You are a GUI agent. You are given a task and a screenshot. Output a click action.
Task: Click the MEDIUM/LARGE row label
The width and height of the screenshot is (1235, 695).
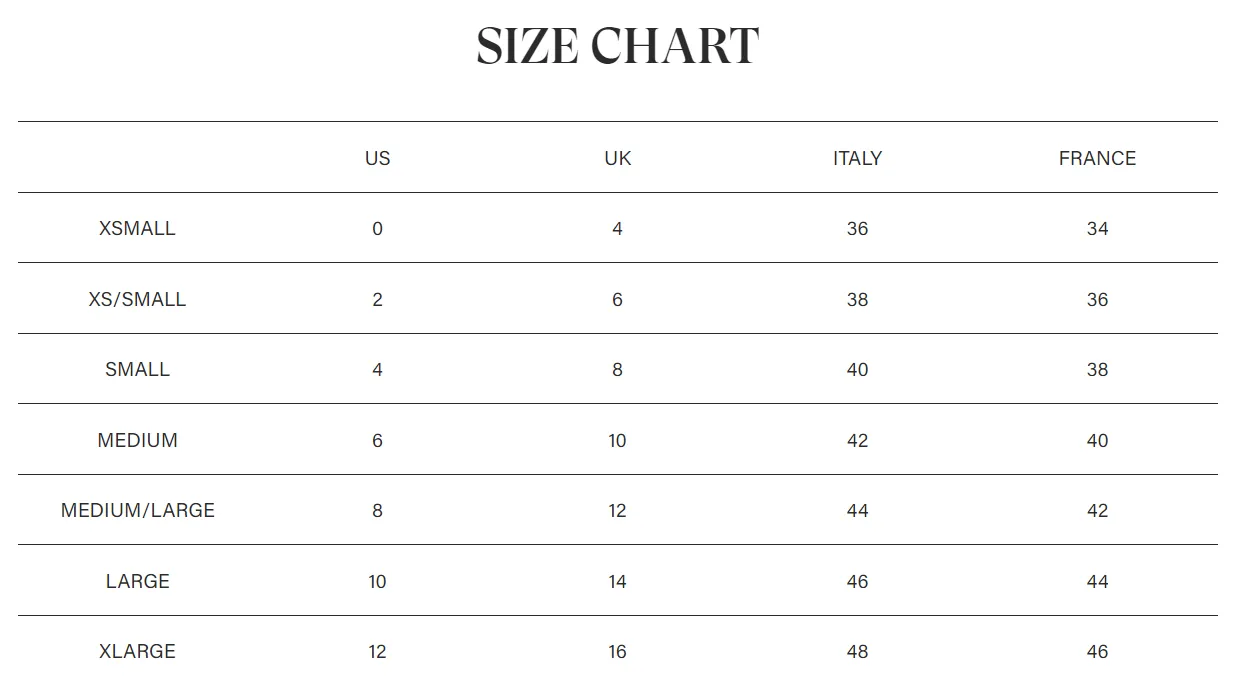[137, 510]
